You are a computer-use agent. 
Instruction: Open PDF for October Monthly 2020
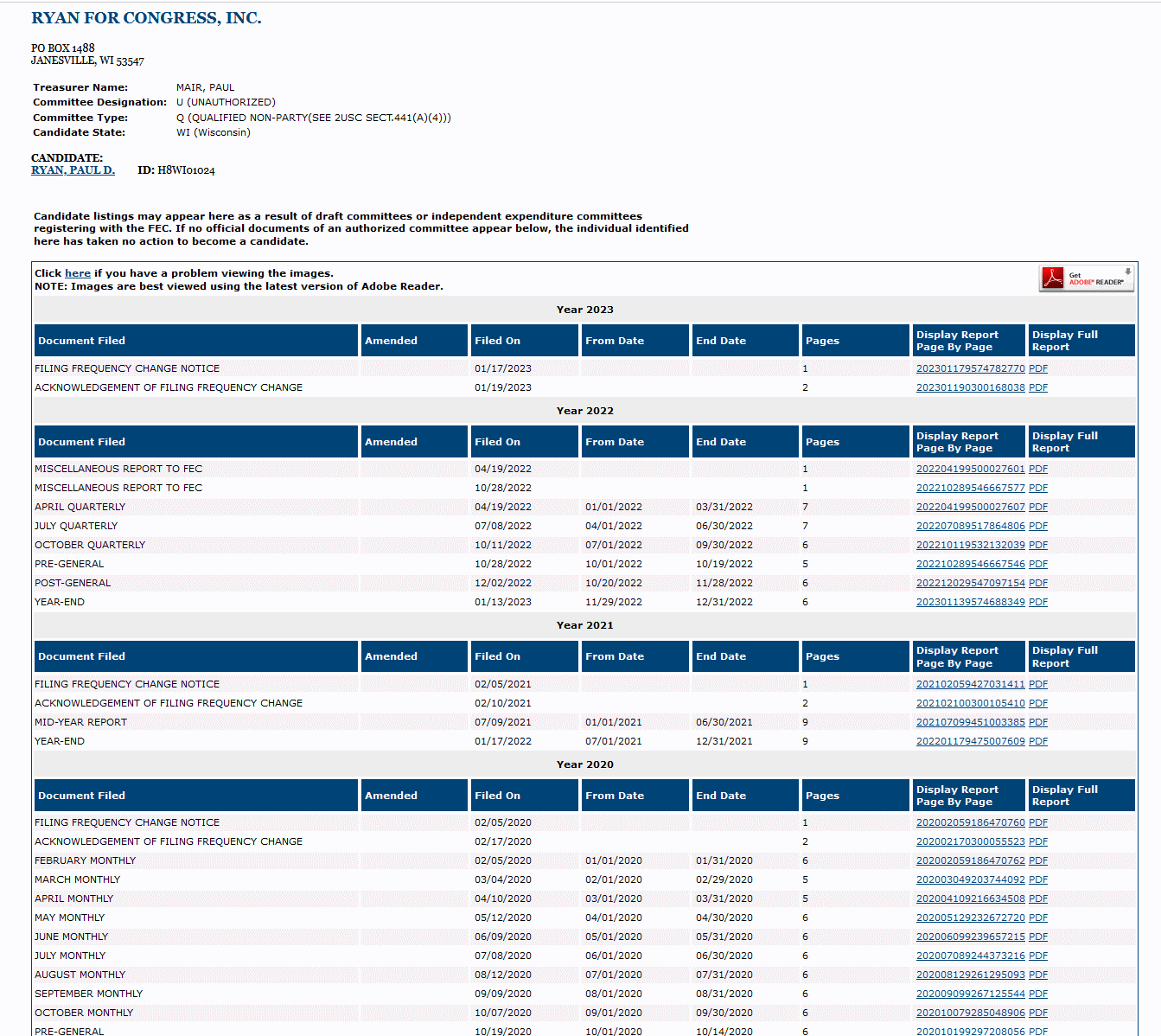(1038, 1013)
